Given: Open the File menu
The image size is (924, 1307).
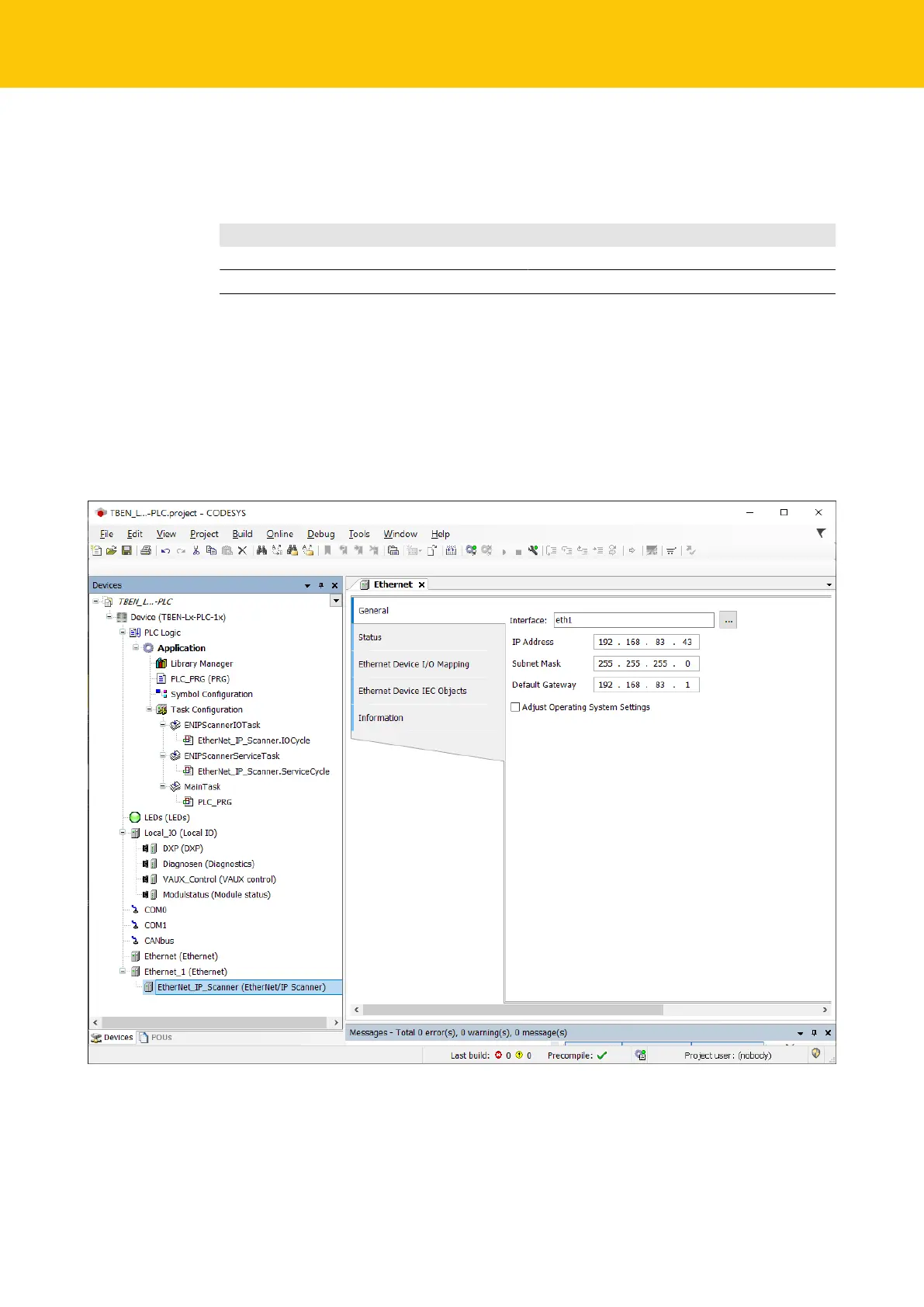Looking at the screenshot, I should point(106,534).
